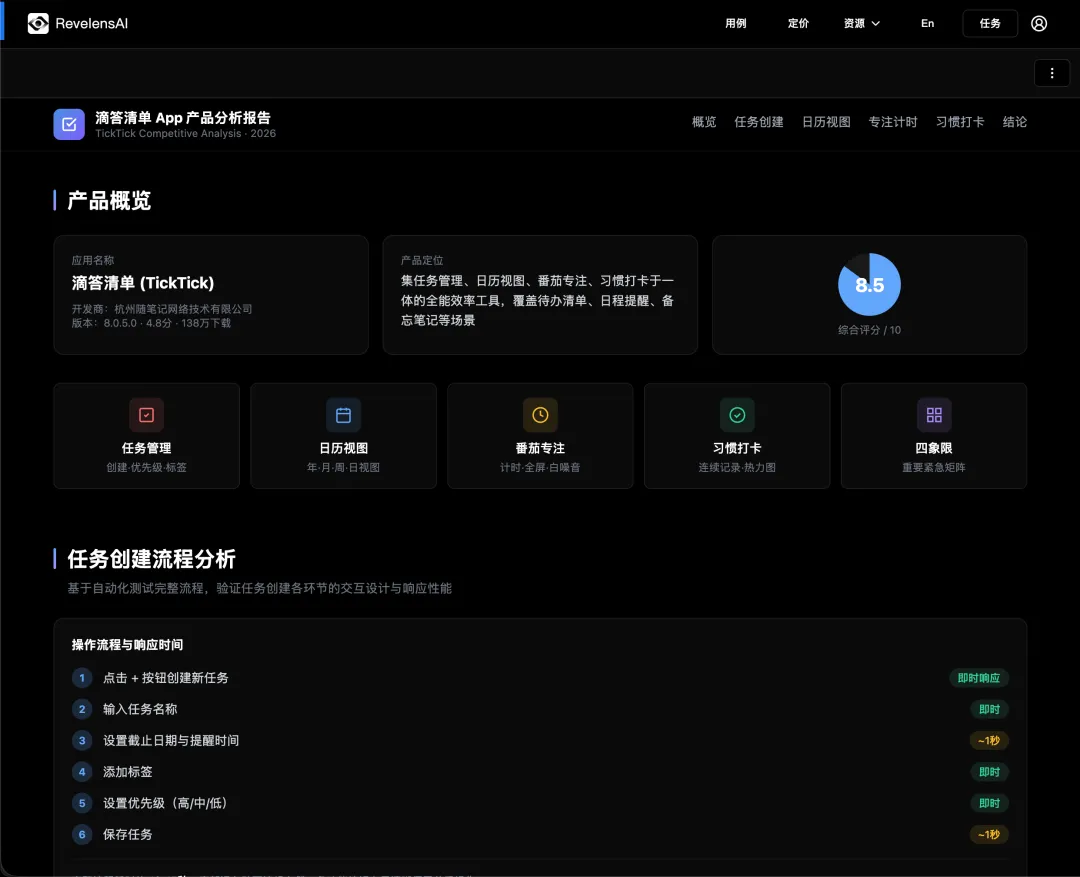The height and width of the screenshot is (877, 1080).
Task: Click the 即时 badge for 输入任务名称
Action: (989, 709)
